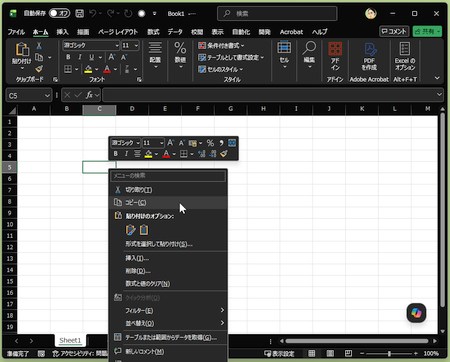Screen dimensions: 450x362
Task: Apply borders with ribbon borders icon
Action: pos(68,69)
